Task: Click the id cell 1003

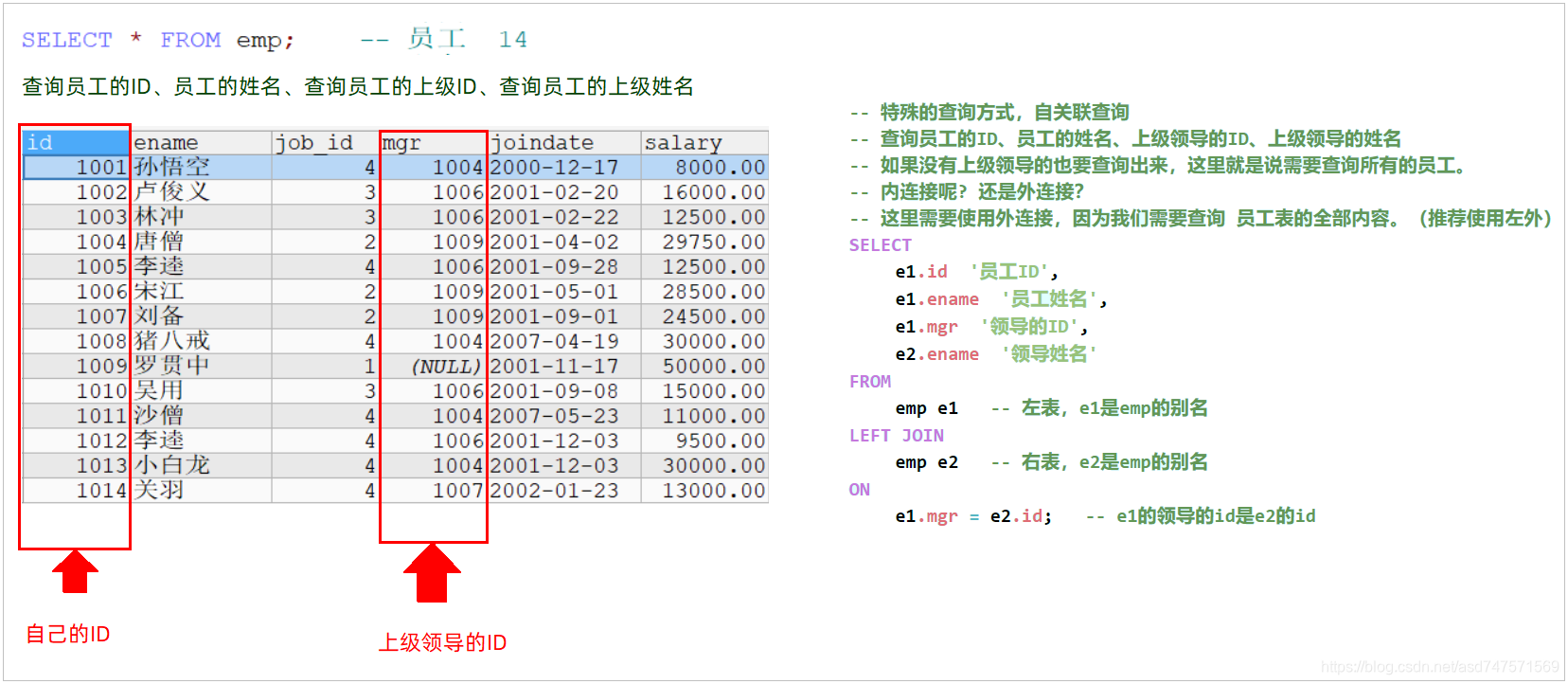Action: click(x=76, y=217)
